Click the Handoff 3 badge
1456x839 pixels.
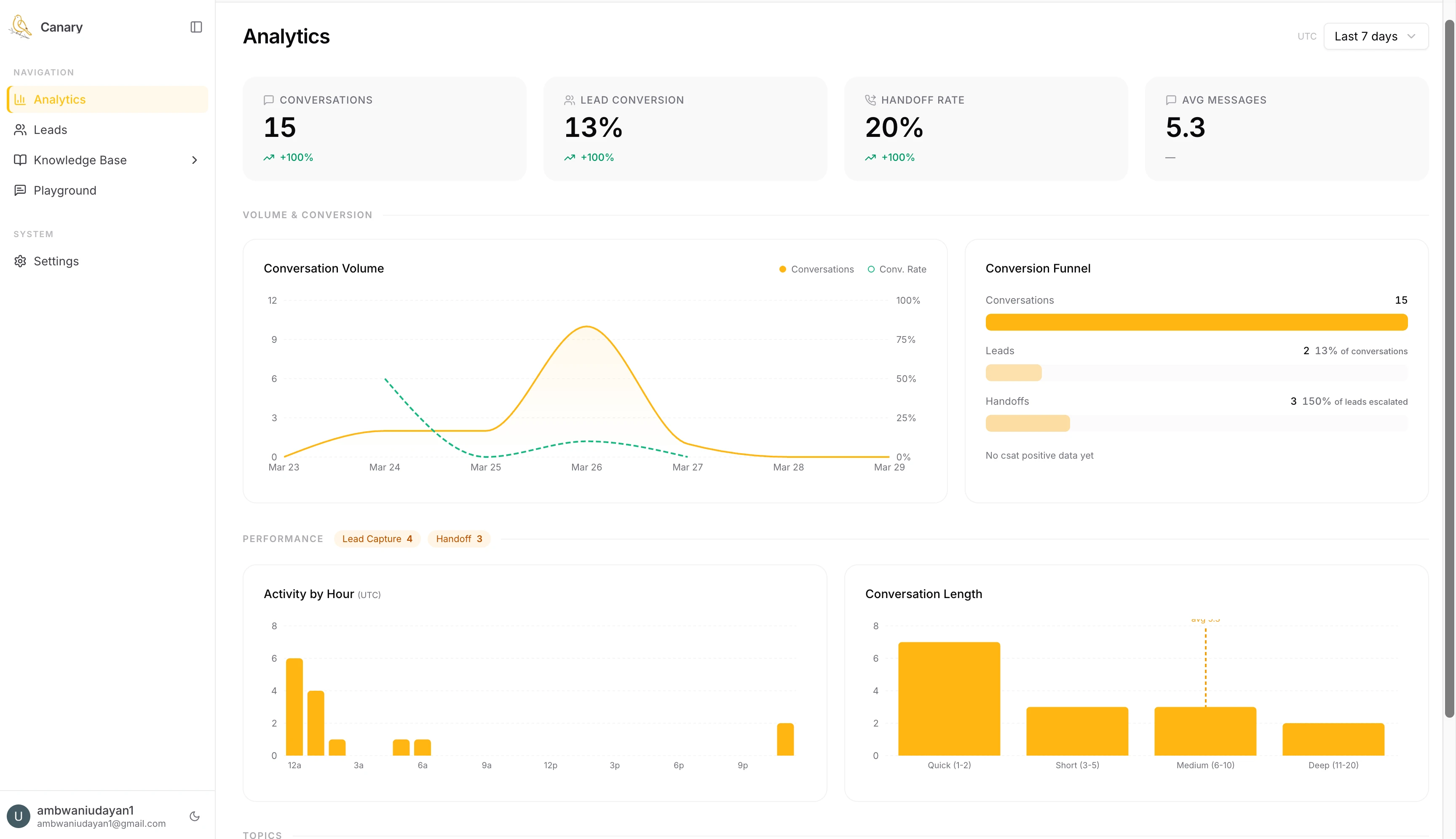(x=459, y=539)
